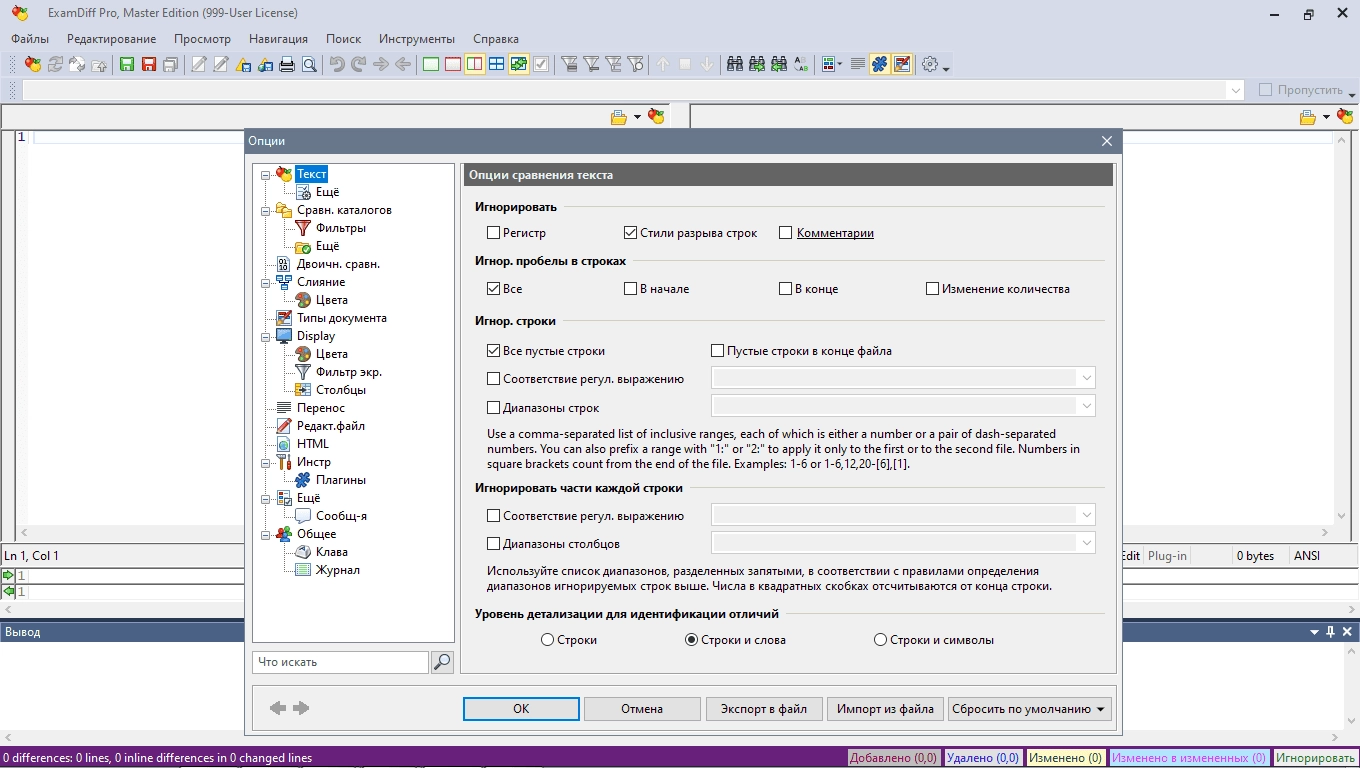Open the Навигация menu
The width and height of the screenshot is (1360, 768).
pos(278,39)
